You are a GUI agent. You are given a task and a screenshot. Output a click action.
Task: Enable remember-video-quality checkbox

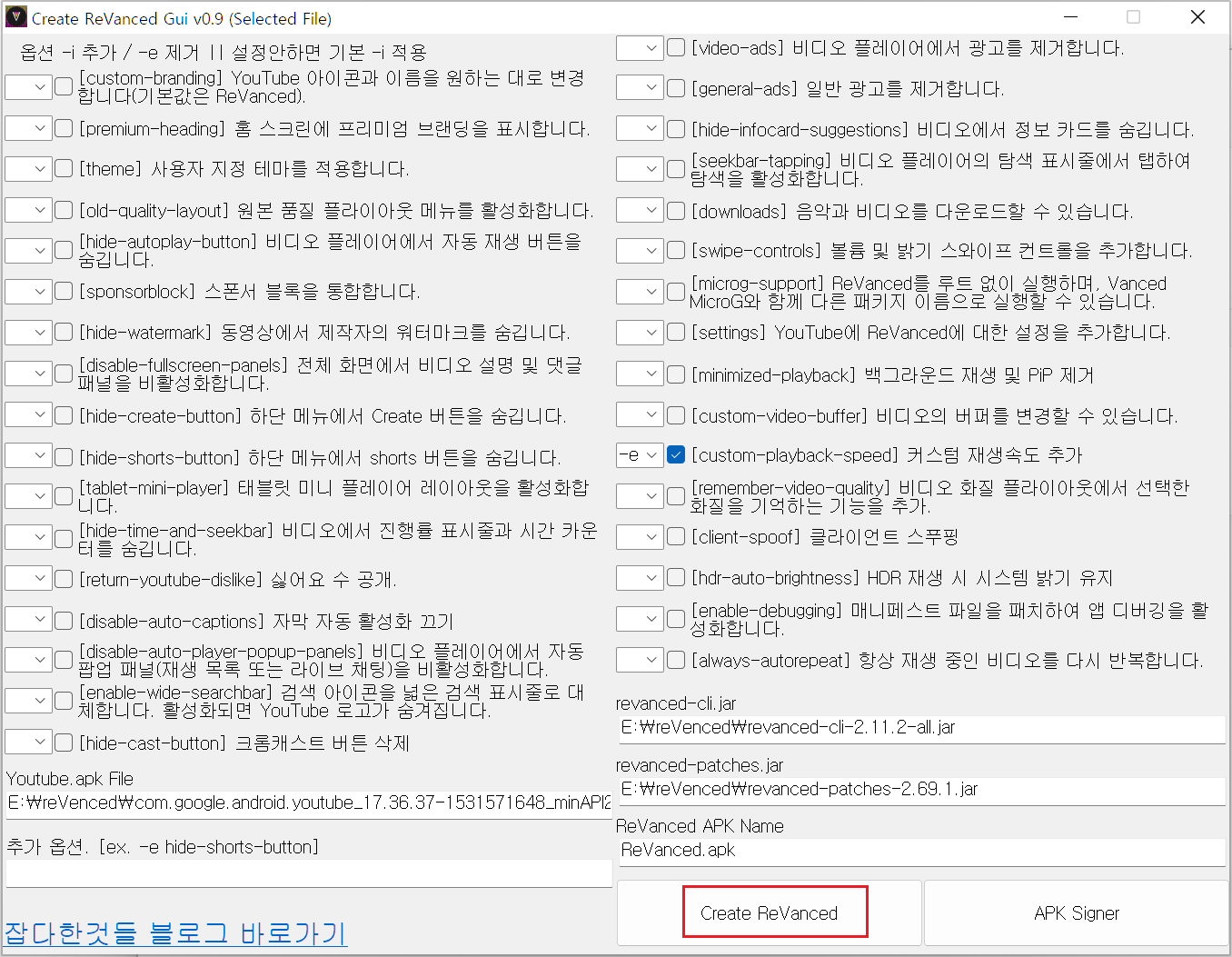coord(676,496)
